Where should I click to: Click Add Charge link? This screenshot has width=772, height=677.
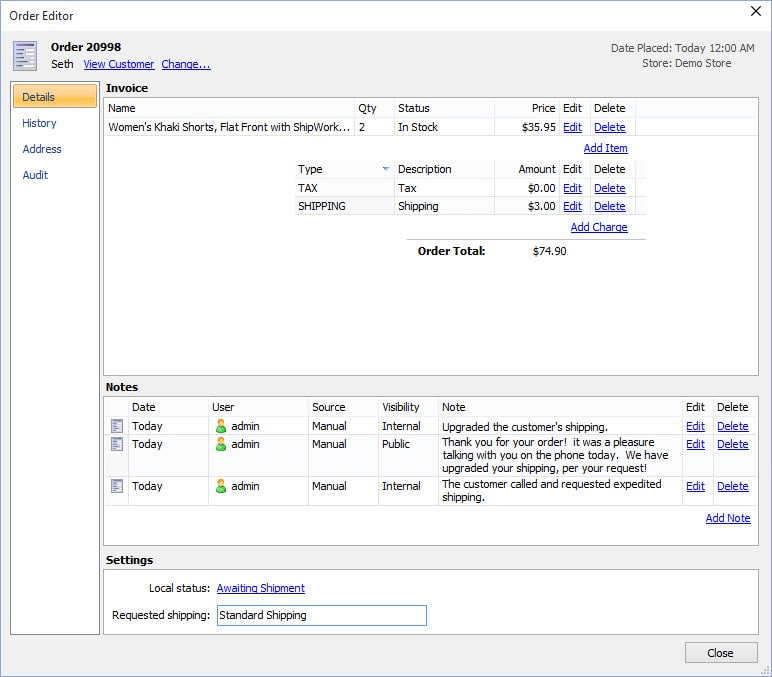tap(599, 227)
